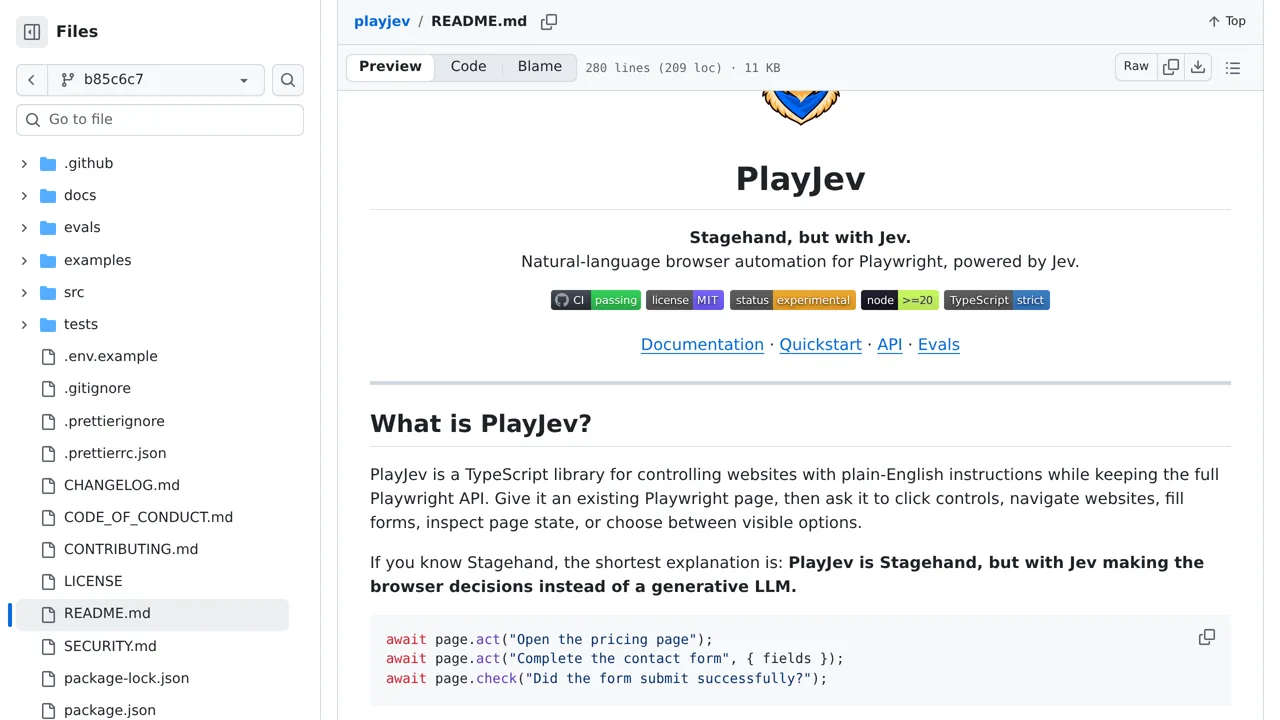This screenshot has width=1280, height=720.
Task: Jump to Top of page
Action: 1227,21
